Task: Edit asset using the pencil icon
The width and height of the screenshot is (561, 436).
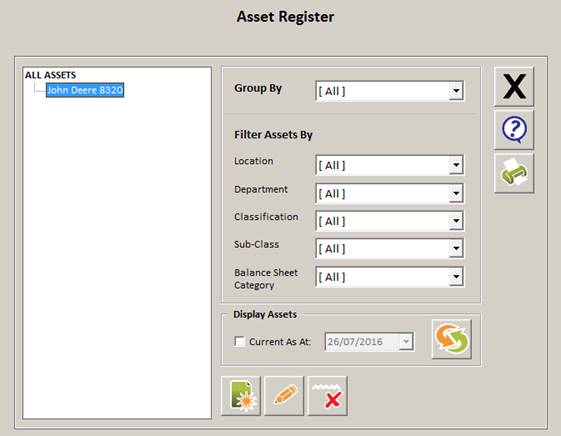Action: click(x=284, y=396)
